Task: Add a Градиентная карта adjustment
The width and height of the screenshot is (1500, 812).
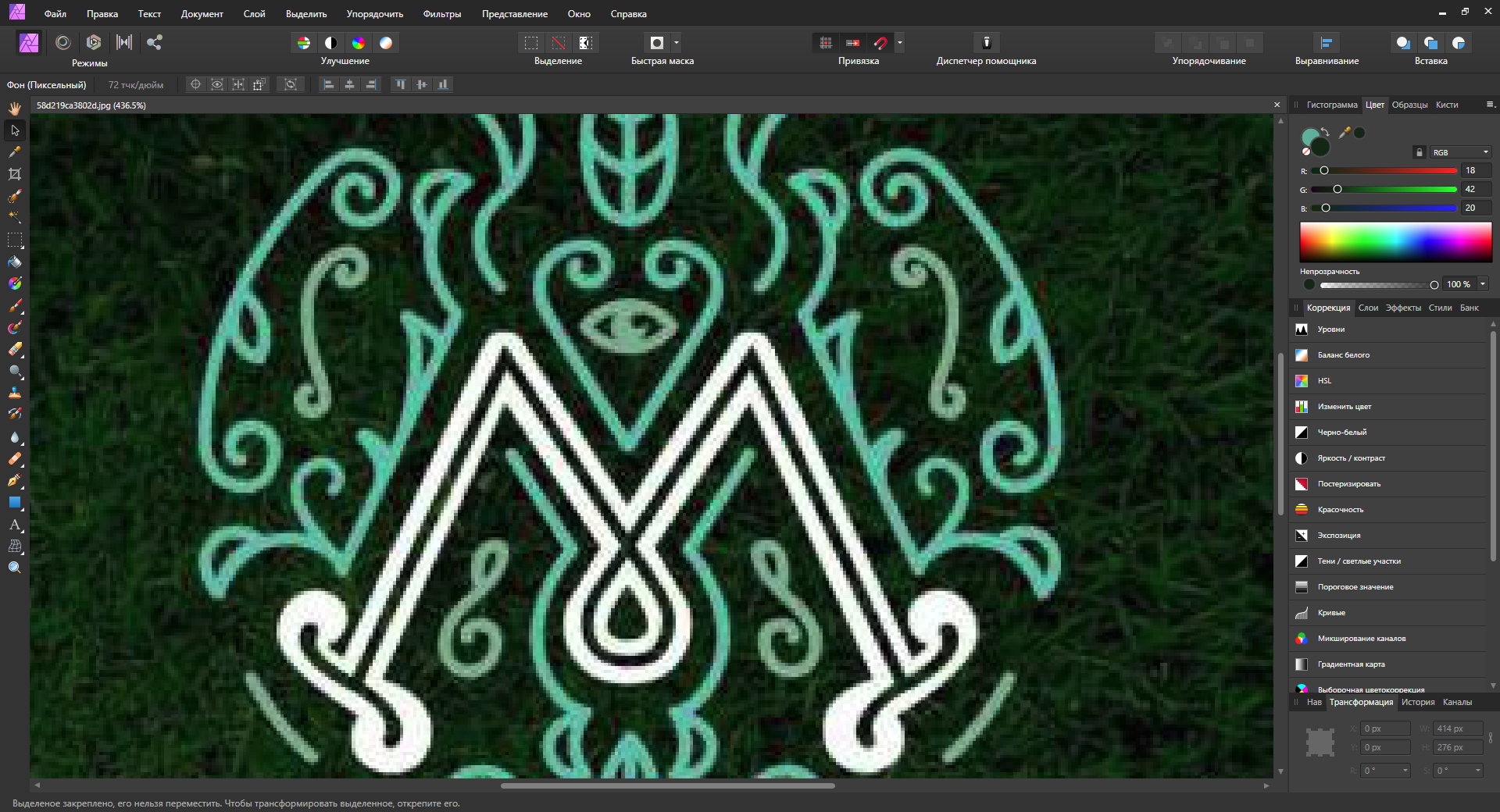Action: tap(1389, 664)
